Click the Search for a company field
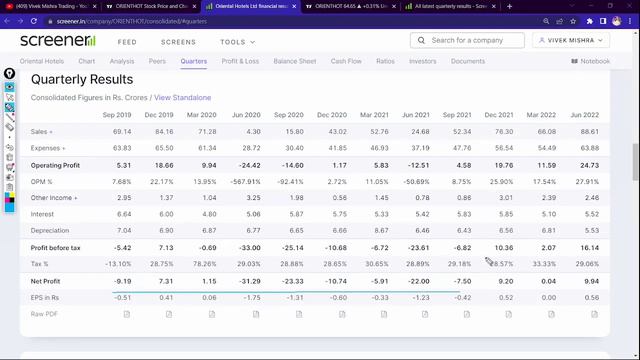The image size is (640, 360). coord(467,40)
